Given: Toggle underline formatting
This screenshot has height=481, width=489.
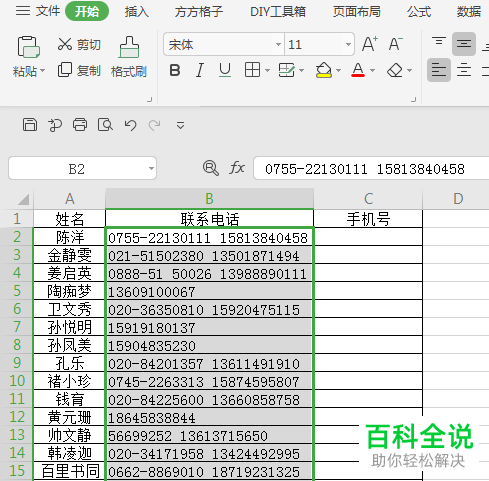Looking at the screenshot, I should [x=225, y=71].
